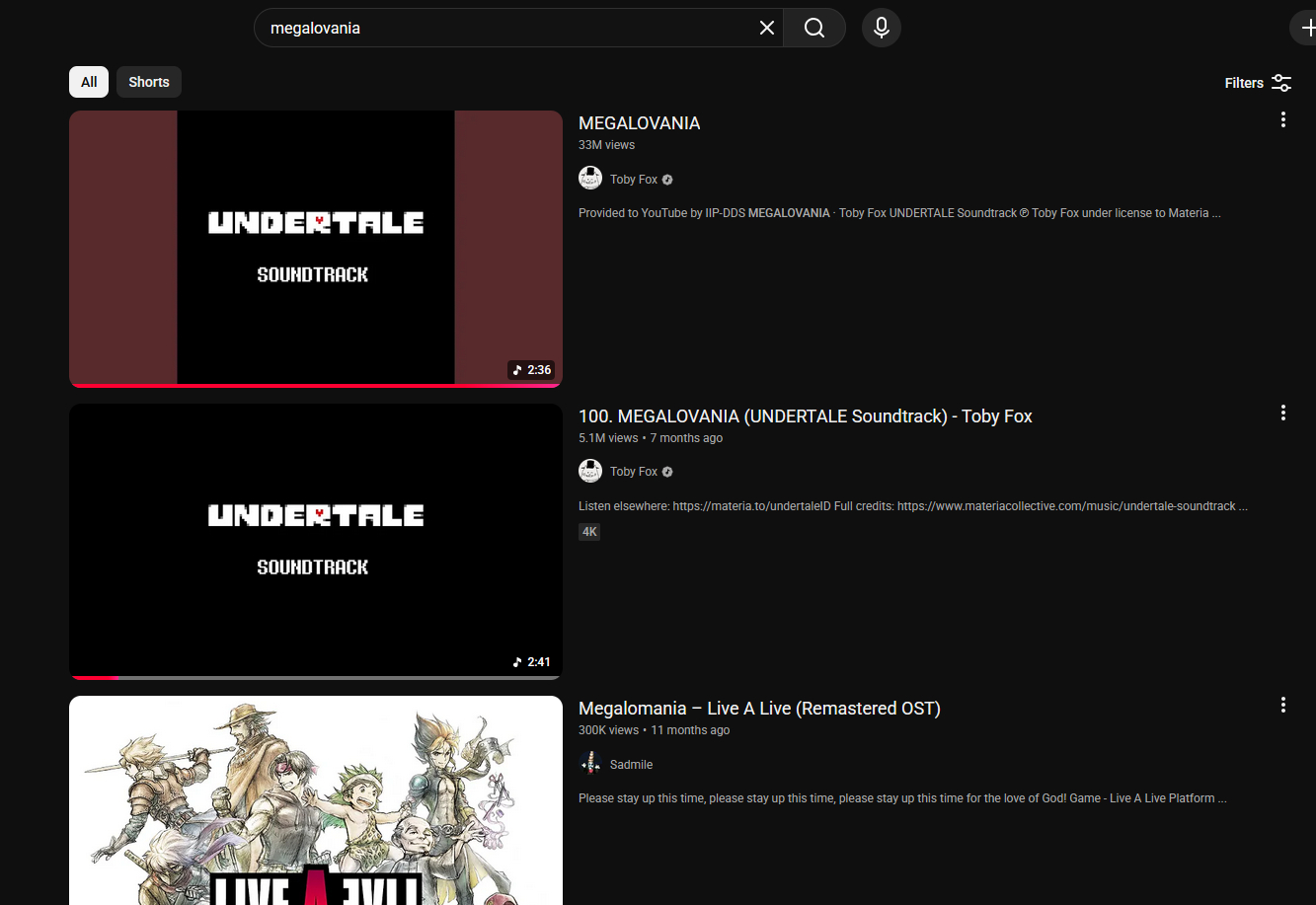Click inside the megalovania search field
Viewport: 1316px width, 905px height.
coord(503,28)
